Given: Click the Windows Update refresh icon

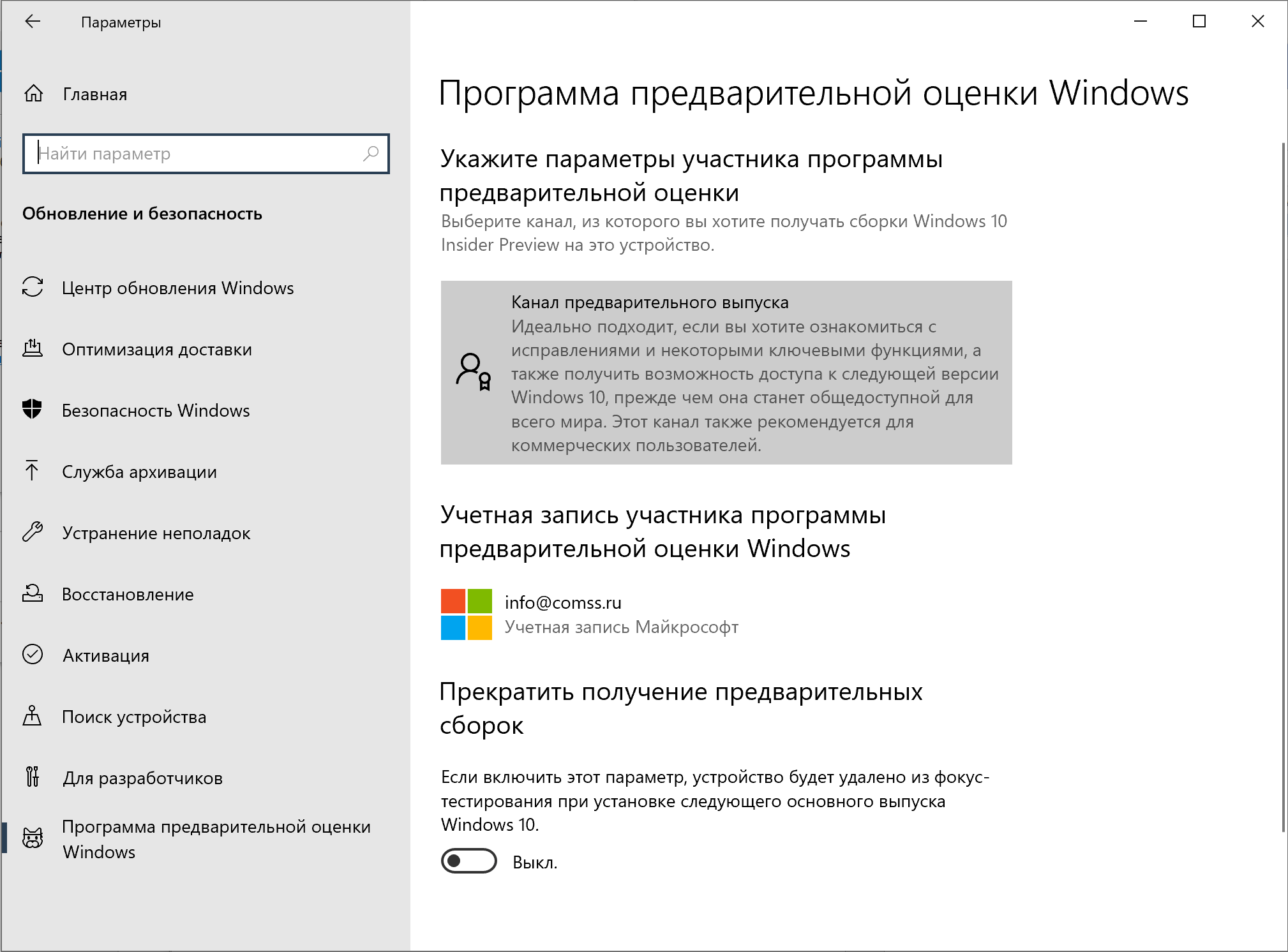Looking at the screenshot, I should point(33,287).
